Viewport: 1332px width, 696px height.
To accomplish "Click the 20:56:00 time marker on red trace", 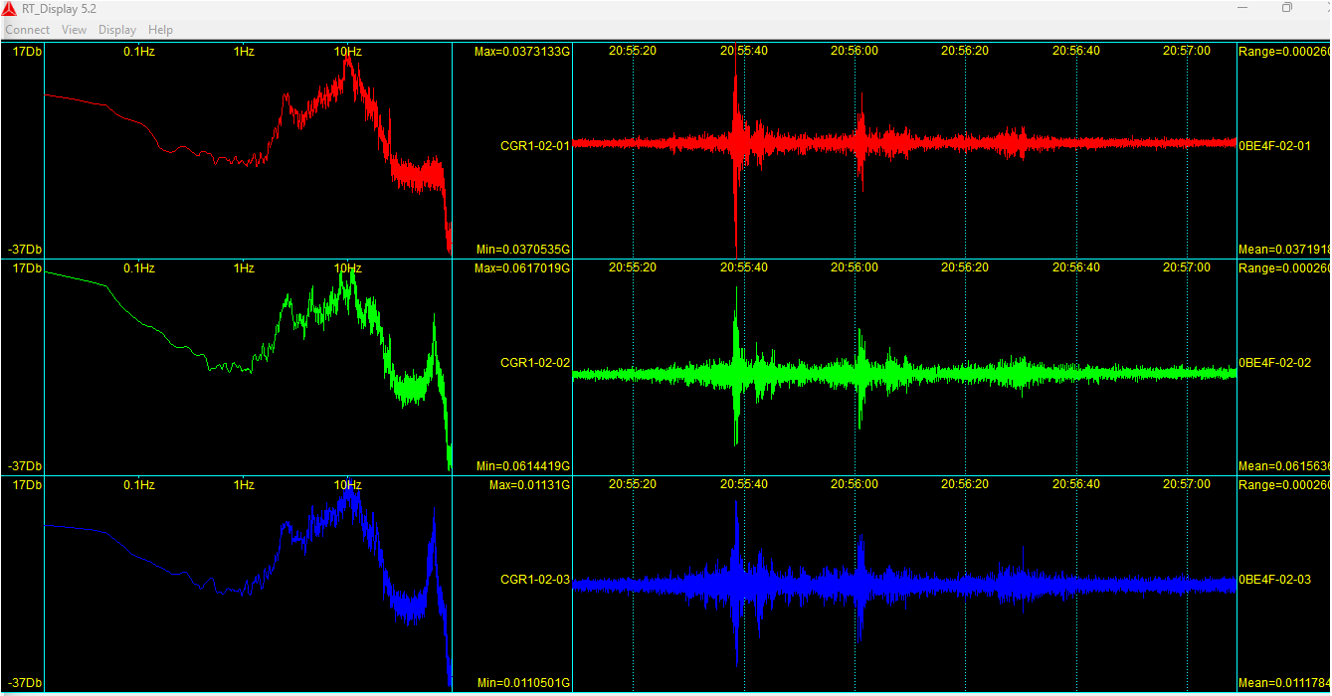I will point(854,51).
